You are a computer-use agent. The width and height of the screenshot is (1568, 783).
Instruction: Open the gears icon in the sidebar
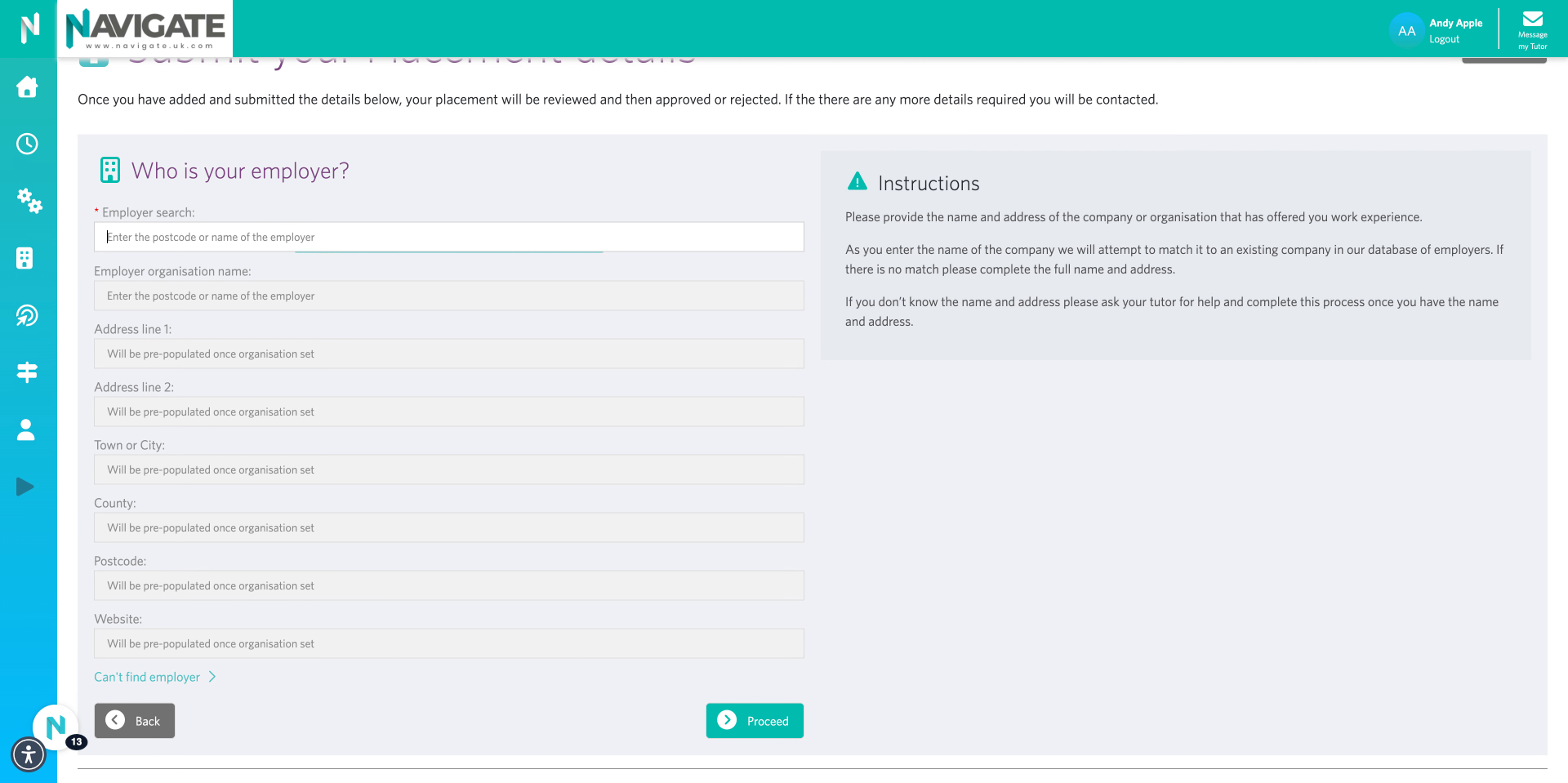(29, 201)
